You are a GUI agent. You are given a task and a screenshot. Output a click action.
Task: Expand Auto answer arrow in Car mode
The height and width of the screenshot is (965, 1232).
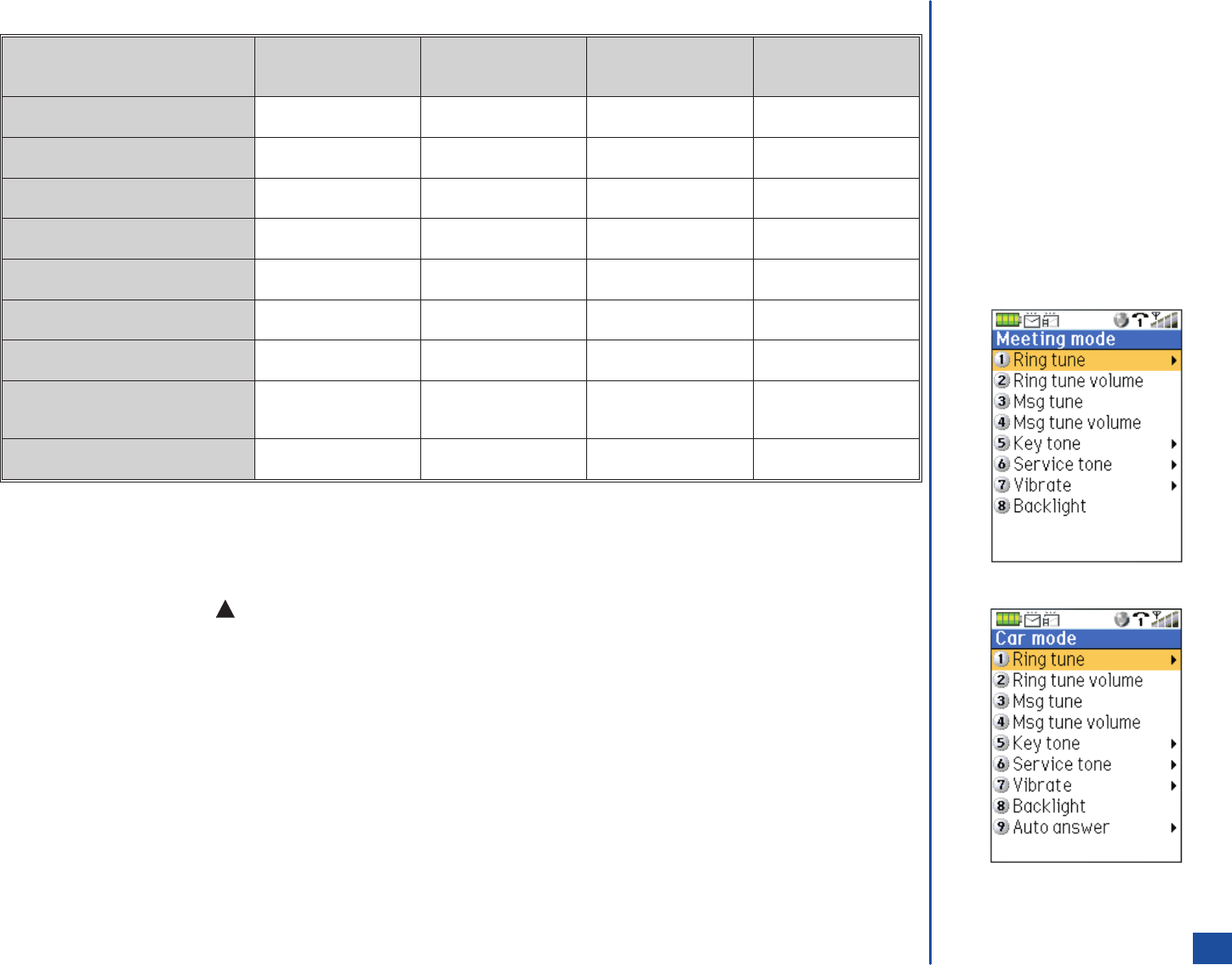pos(1173,827)
